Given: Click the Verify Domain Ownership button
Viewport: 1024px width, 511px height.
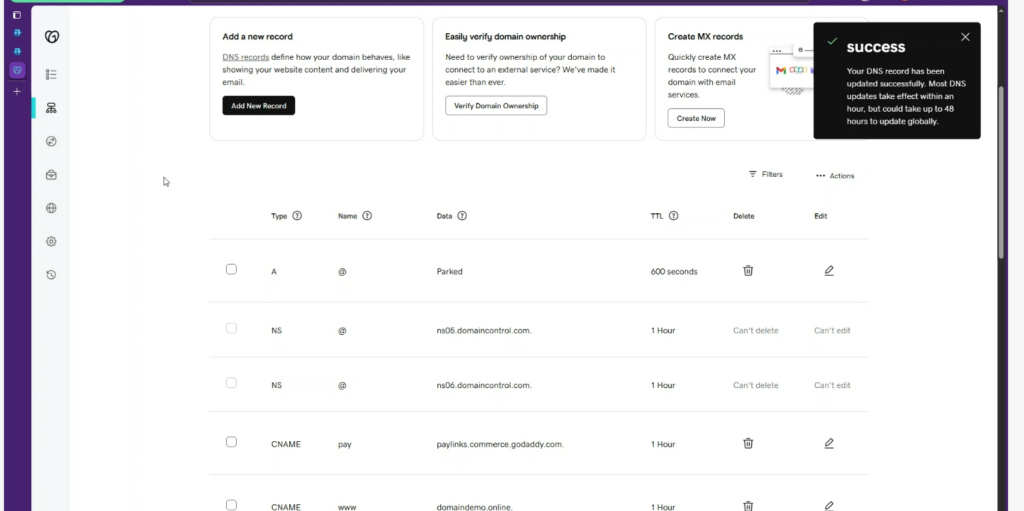Looking at the screenshot, I should [x=495, y=106].
